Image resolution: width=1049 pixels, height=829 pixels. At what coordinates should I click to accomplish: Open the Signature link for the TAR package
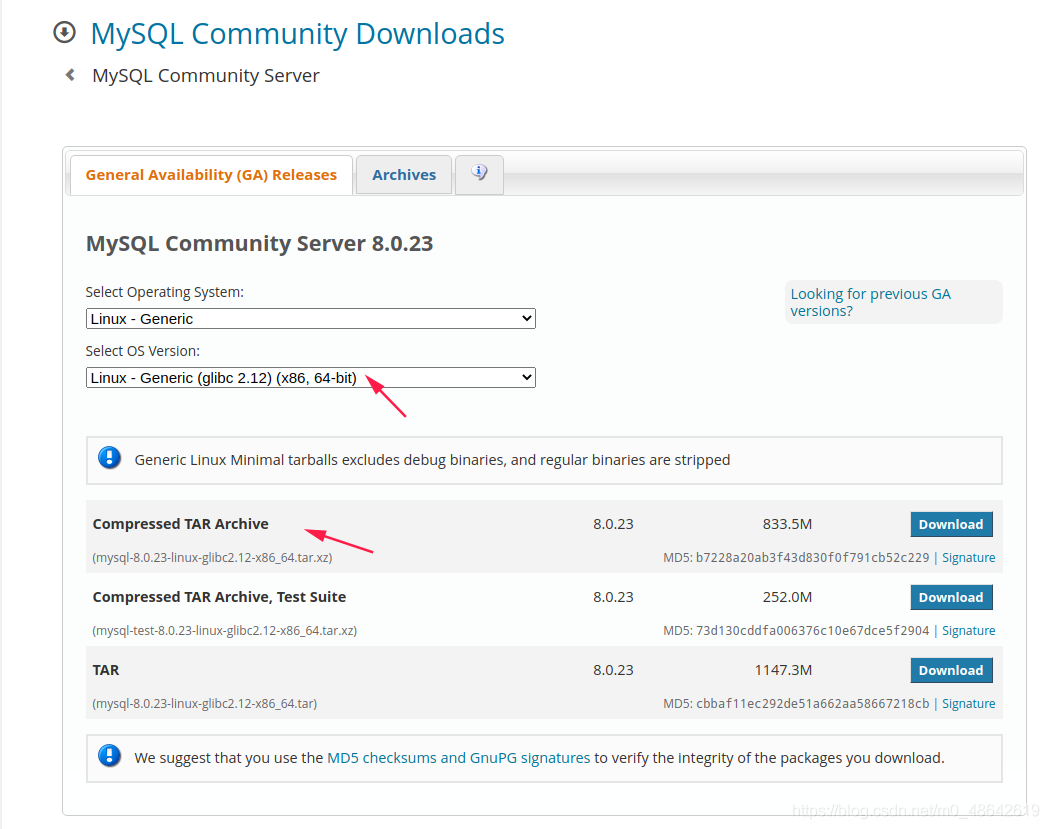click(x=968, y=703)
